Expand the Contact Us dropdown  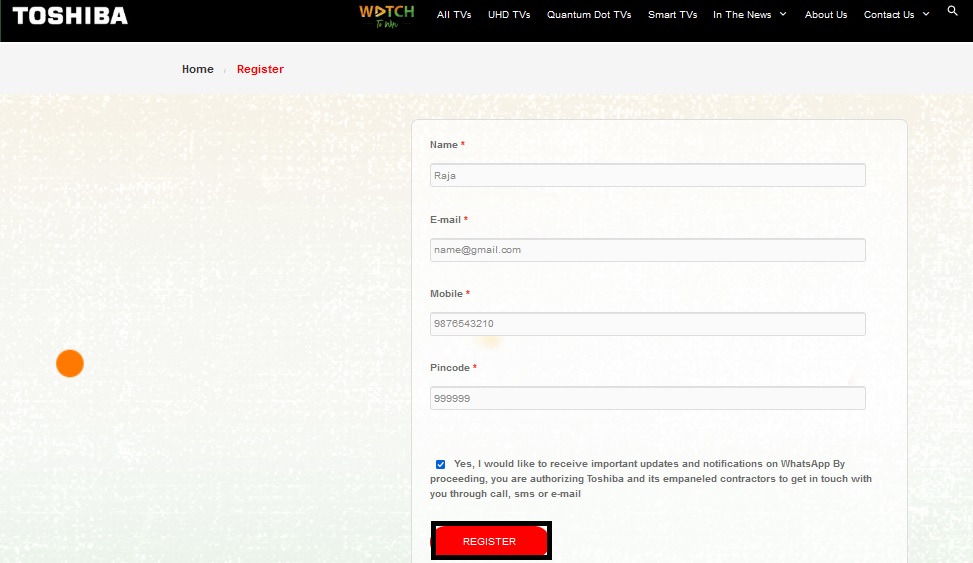[896, 15]
